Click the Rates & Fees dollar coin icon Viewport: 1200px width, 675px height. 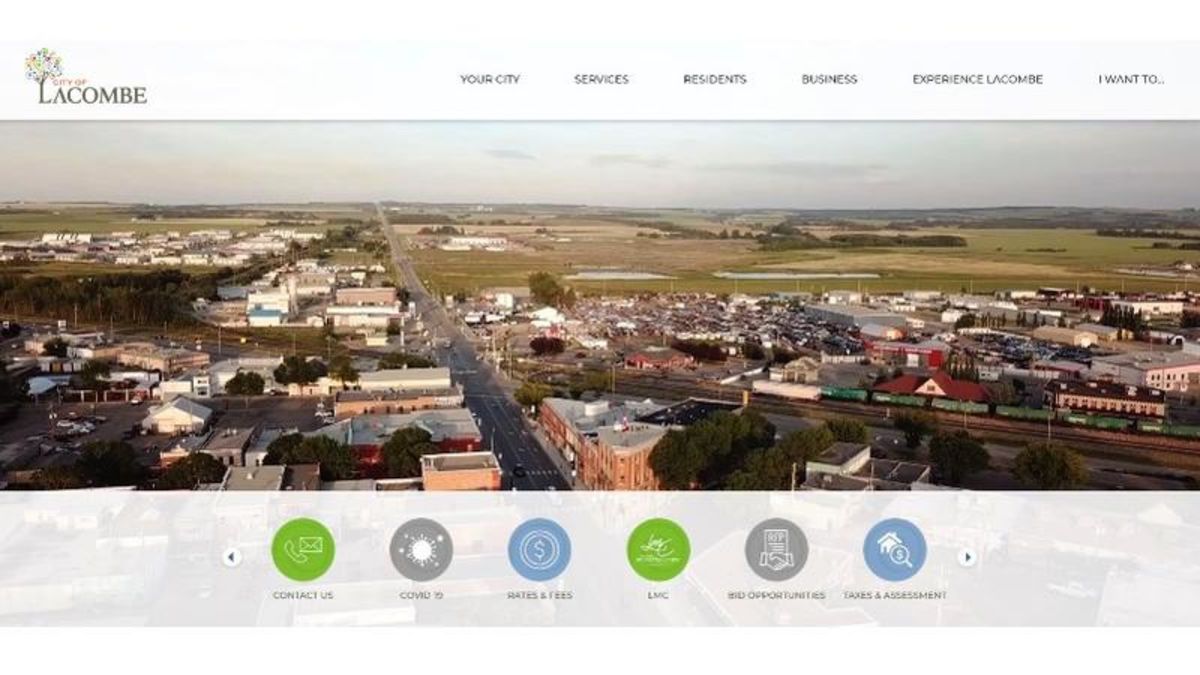tap(540, 551)
